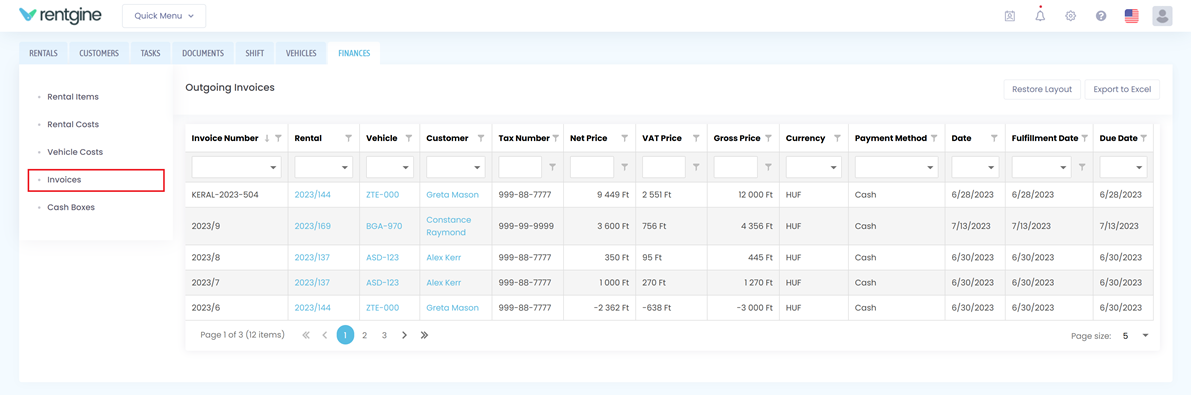Viewport: 1191px width, 395px height.
Task: Expand Vehicle filter dropdown
Action: (406, 167)
